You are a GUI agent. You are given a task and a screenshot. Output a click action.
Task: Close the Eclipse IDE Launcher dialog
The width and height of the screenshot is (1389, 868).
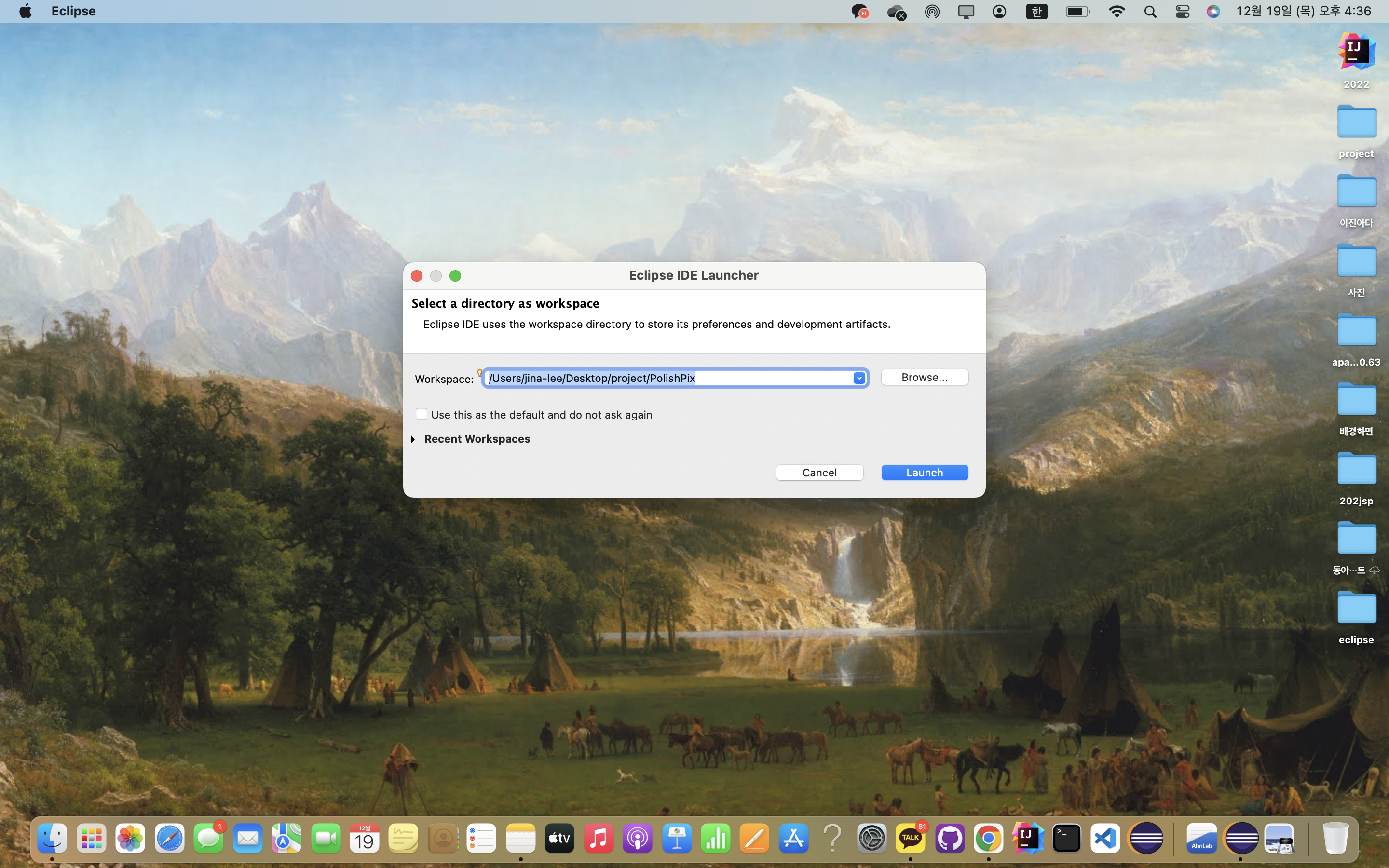[417, 276]
